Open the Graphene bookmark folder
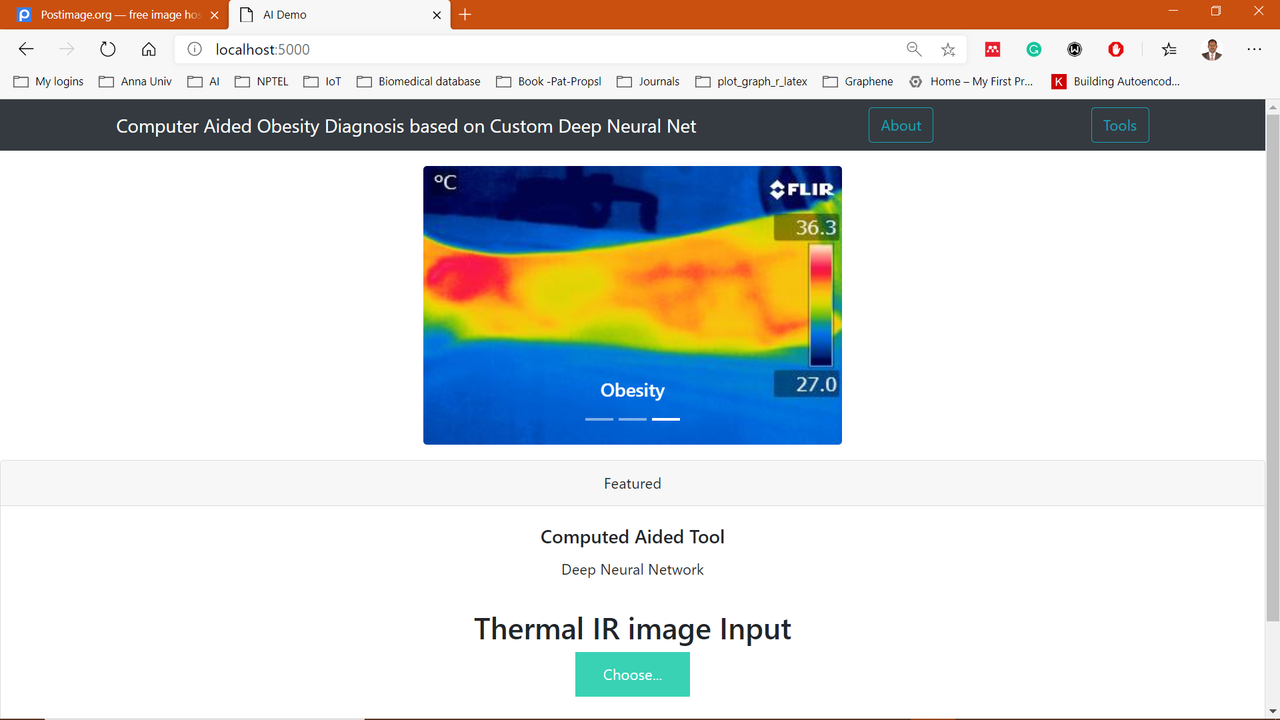Screen dimensions: 1280x720 coord(858,82)
